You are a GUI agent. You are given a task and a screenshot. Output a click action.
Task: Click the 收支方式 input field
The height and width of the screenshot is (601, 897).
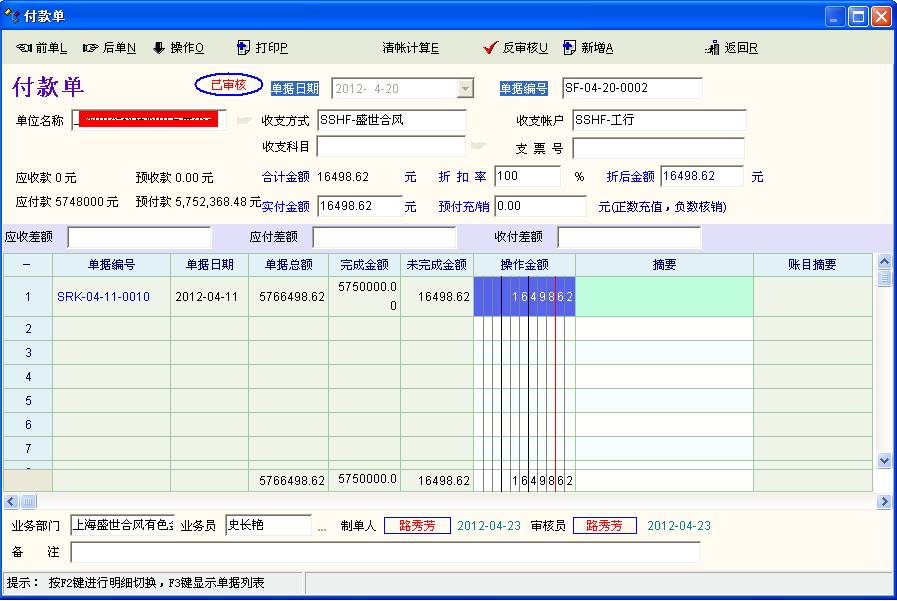point(391,120)
